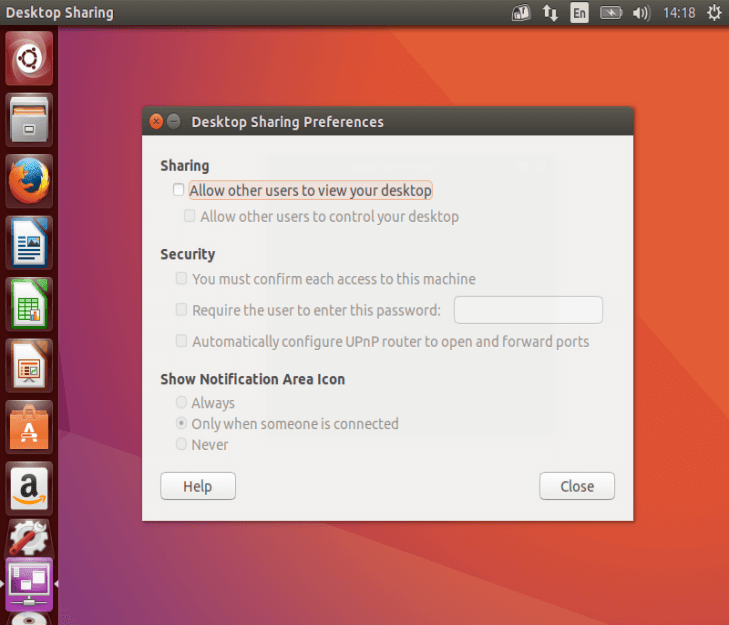This screenshot has width=729, height=625.
Task: Open Amazon launcher icon
Action: [x=29, y=488]
